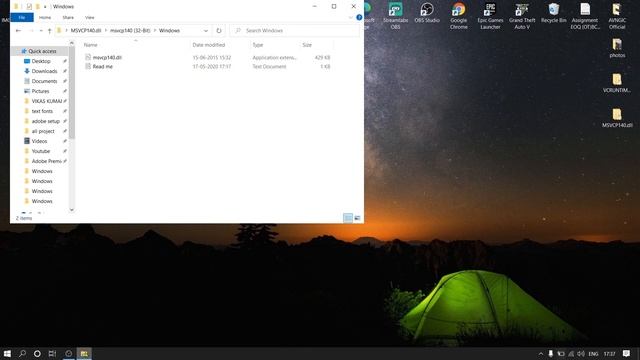Open Grand Theft Auto V shortcut
Screen dimensions: 640x360
click(x=522, y=16)
